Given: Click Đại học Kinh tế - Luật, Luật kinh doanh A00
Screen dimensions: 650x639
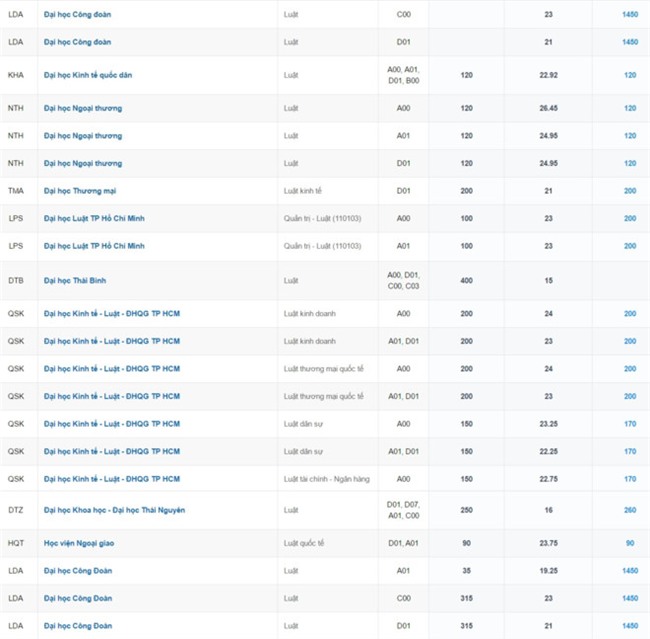Looking at the screenshot, I should [112, 313].
